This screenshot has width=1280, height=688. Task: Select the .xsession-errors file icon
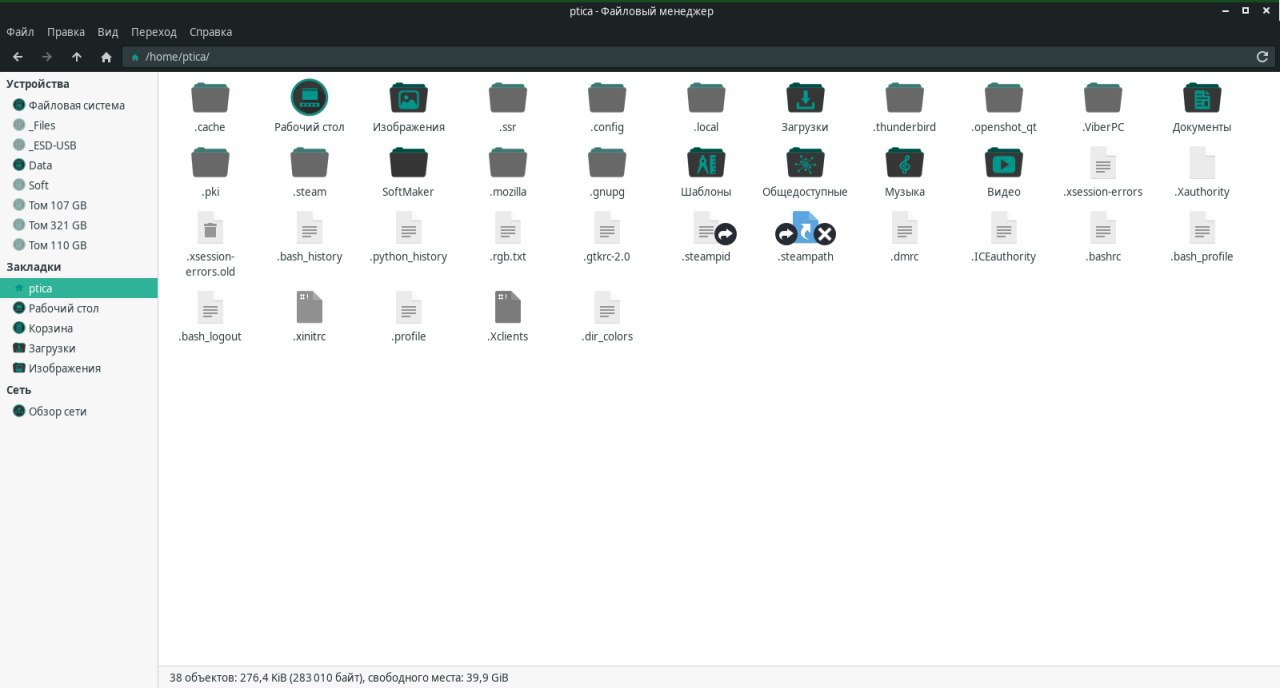pos(1103,162)
